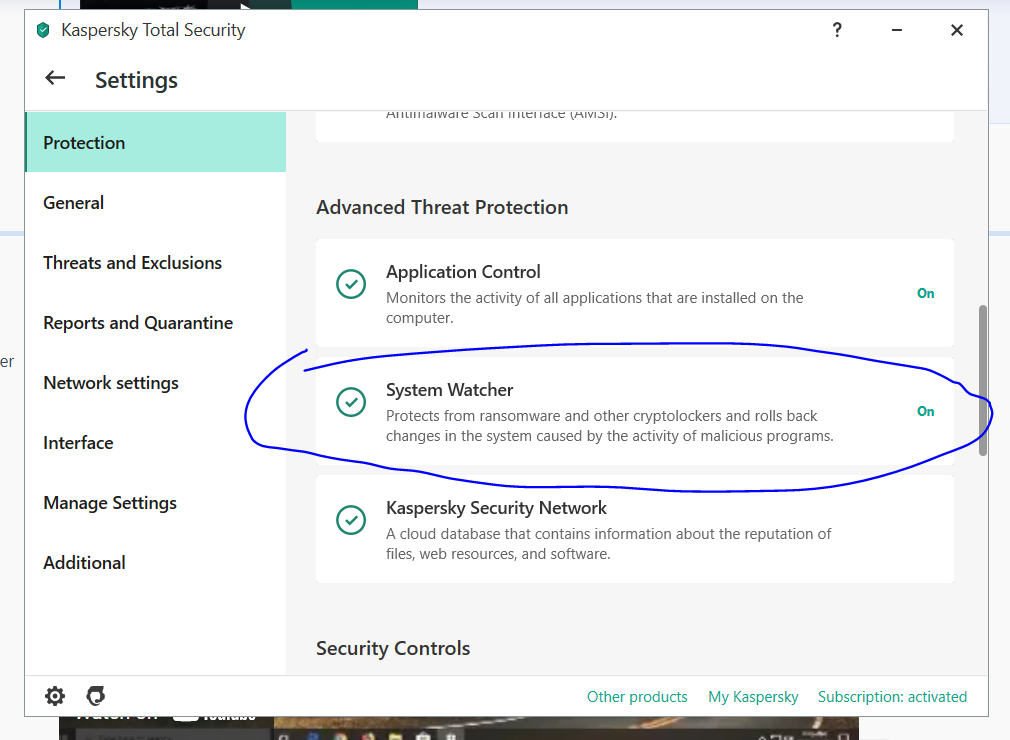The width and height of the screenshot is (1010, 740).
Task: Click the Application Control checkmark icon
Action: coord(351,284)
